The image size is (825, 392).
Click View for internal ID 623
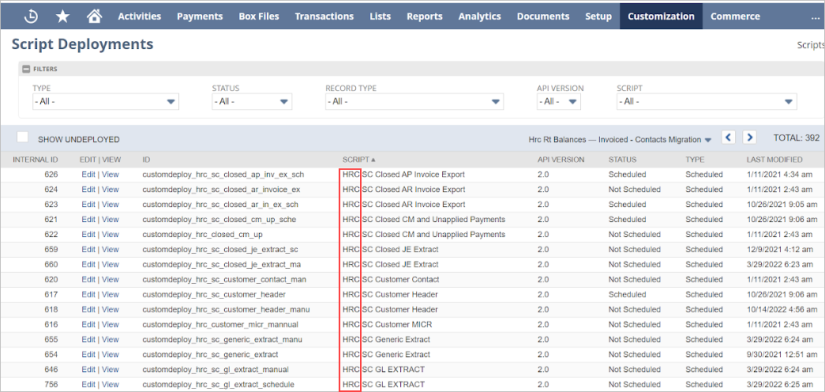[x=110, y=204]
